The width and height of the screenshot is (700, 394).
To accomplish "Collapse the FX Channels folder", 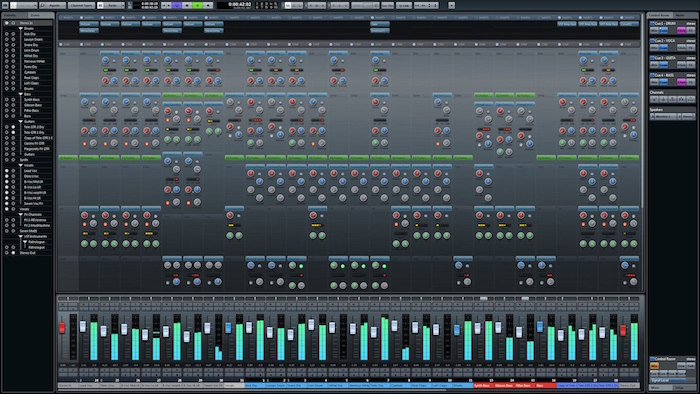I will click(x=21, y=214).
